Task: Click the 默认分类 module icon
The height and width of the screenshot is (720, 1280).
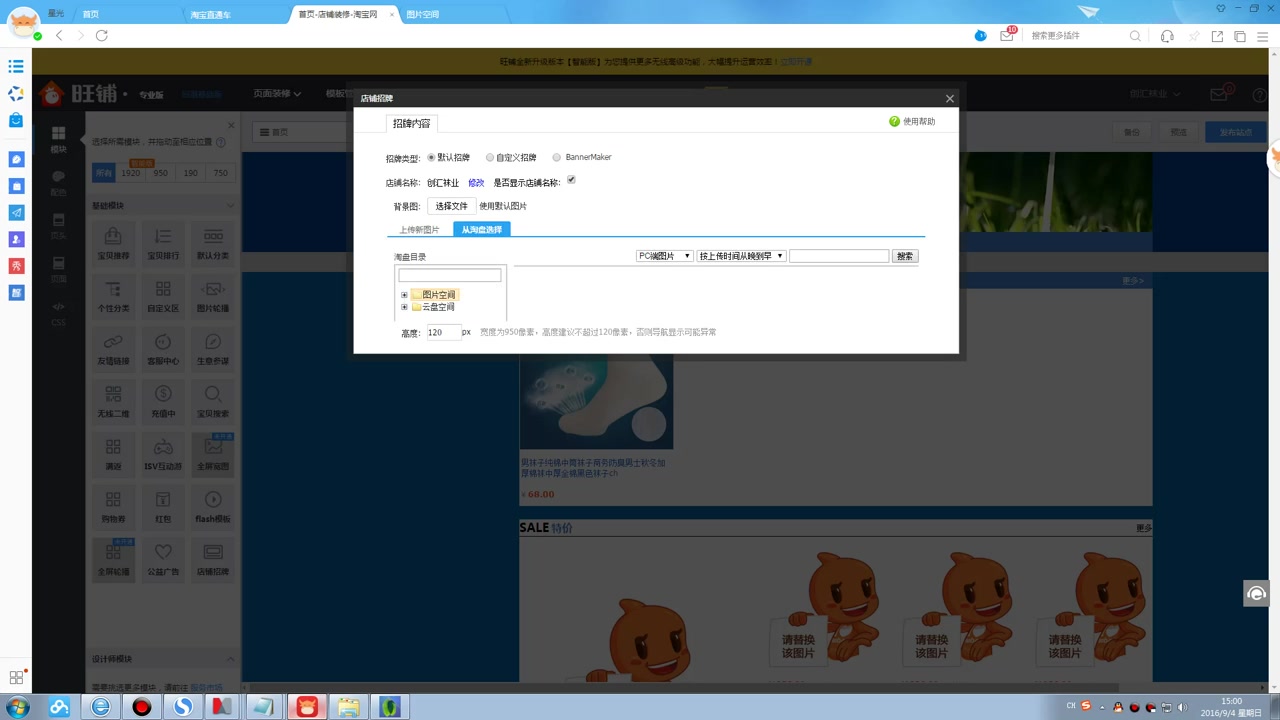Action: pos(213,242)
